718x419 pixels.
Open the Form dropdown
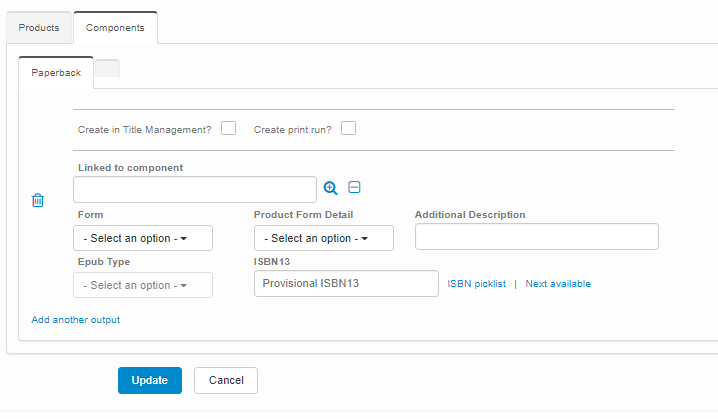(x=143, y=238)
